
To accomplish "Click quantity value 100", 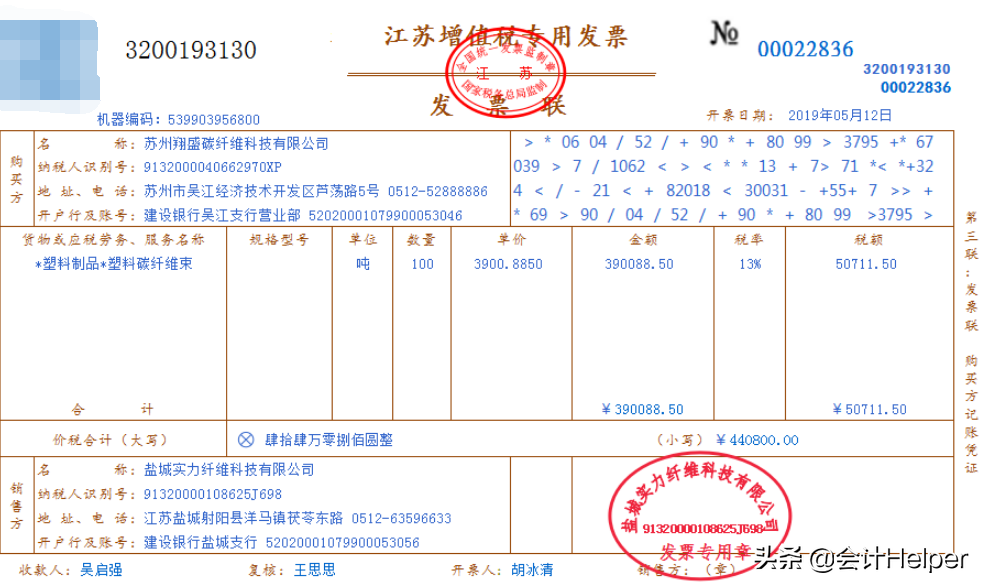I will [x=423, y=264].
